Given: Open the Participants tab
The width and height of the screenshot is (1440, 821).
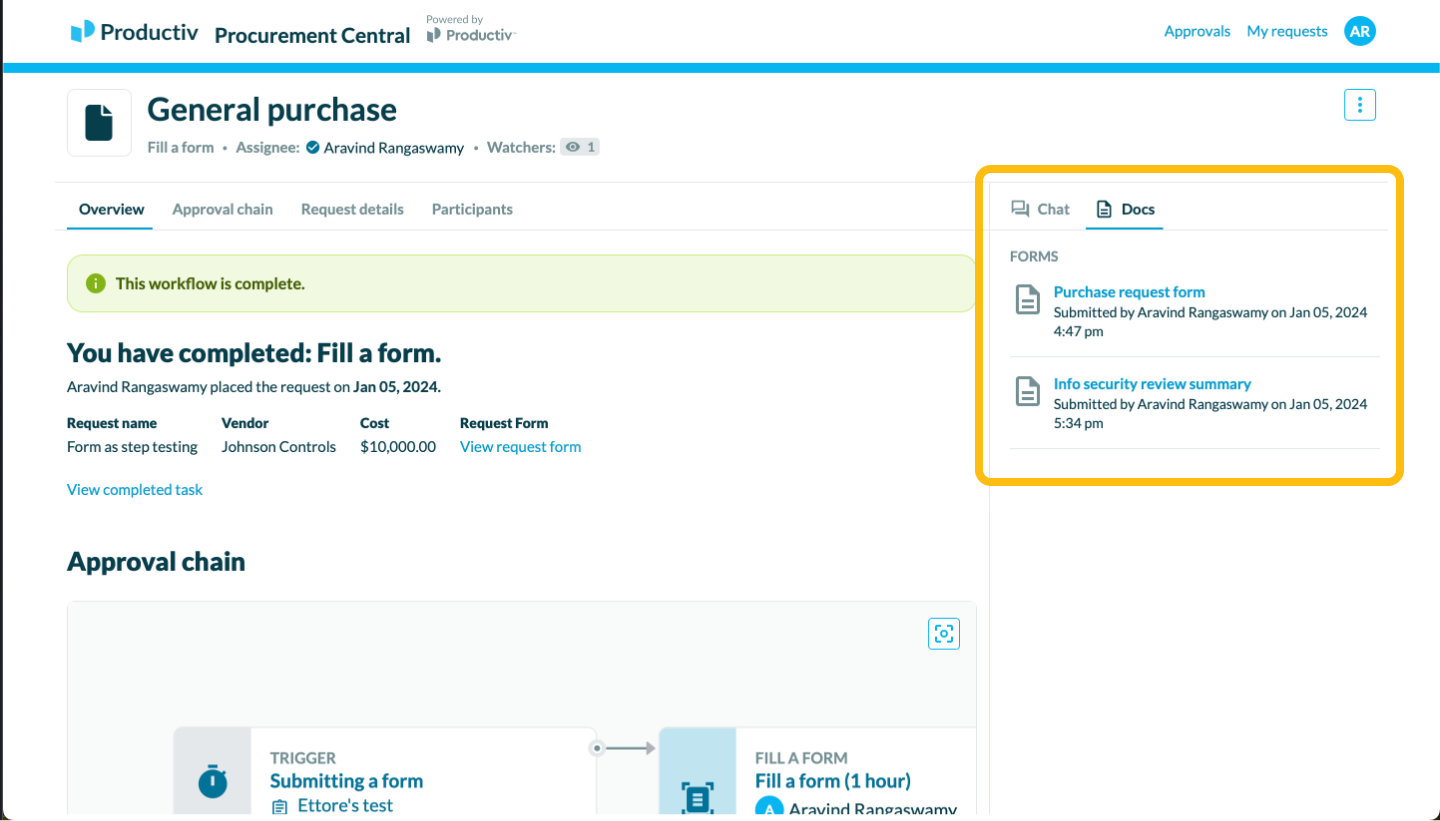Looking at the screenshot, I should click(472, 209).
